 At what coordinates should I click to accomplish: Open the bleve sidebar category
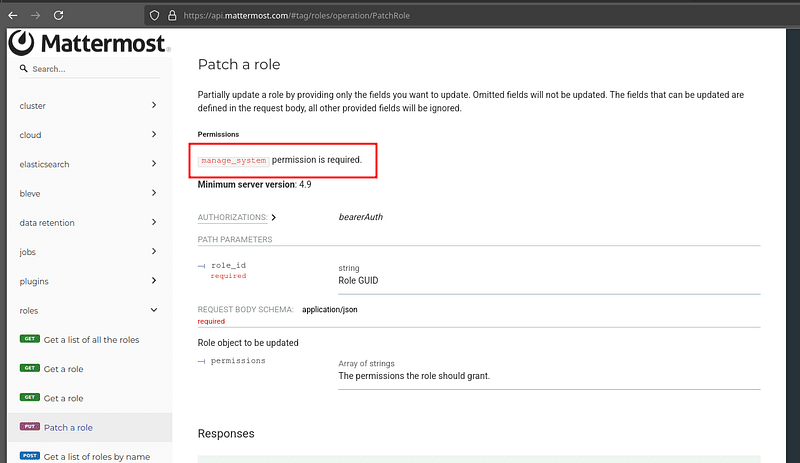point(30,193)
